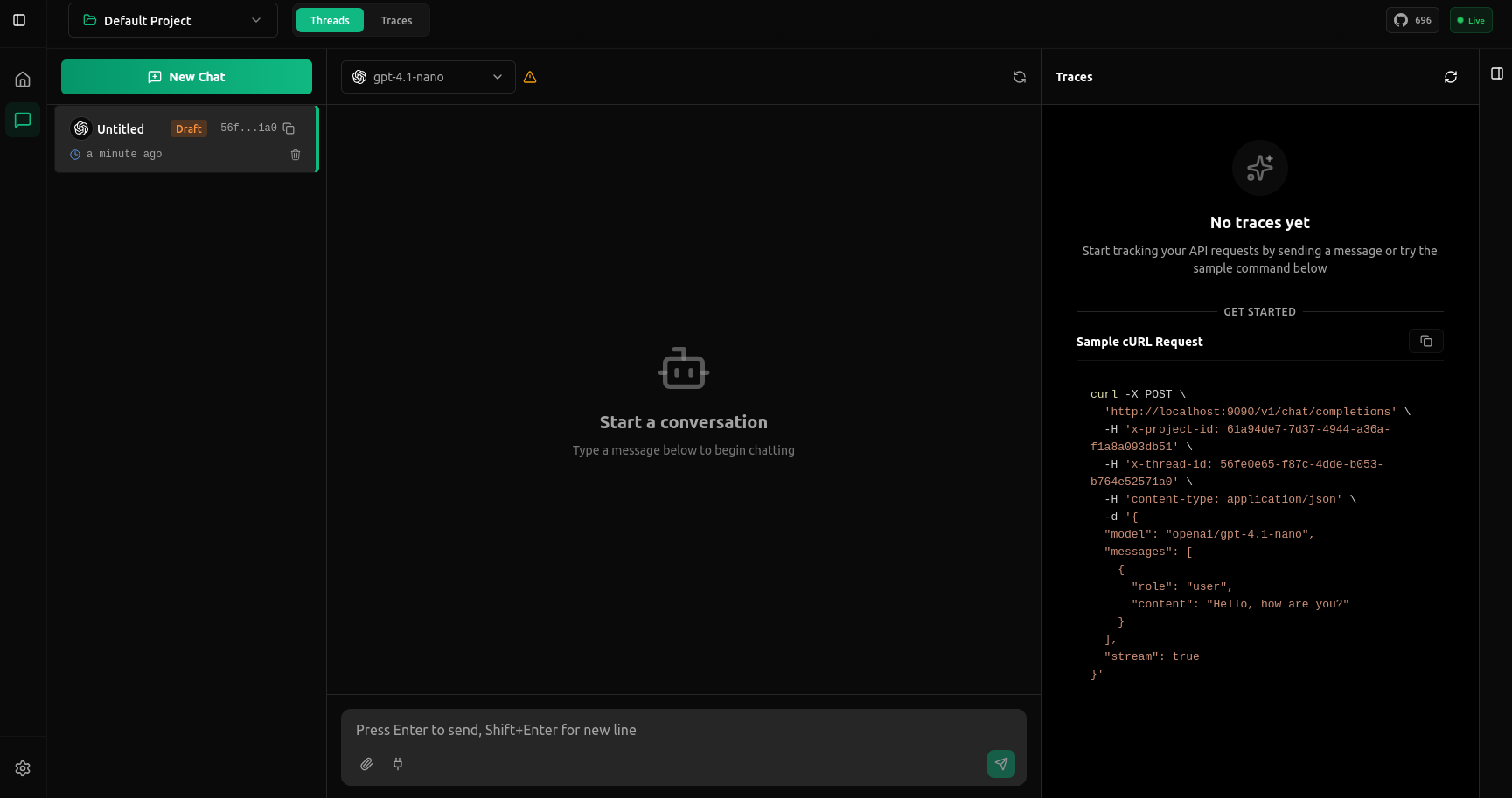
Task: Refresh the Traces panel
Action: [1450, 77]
